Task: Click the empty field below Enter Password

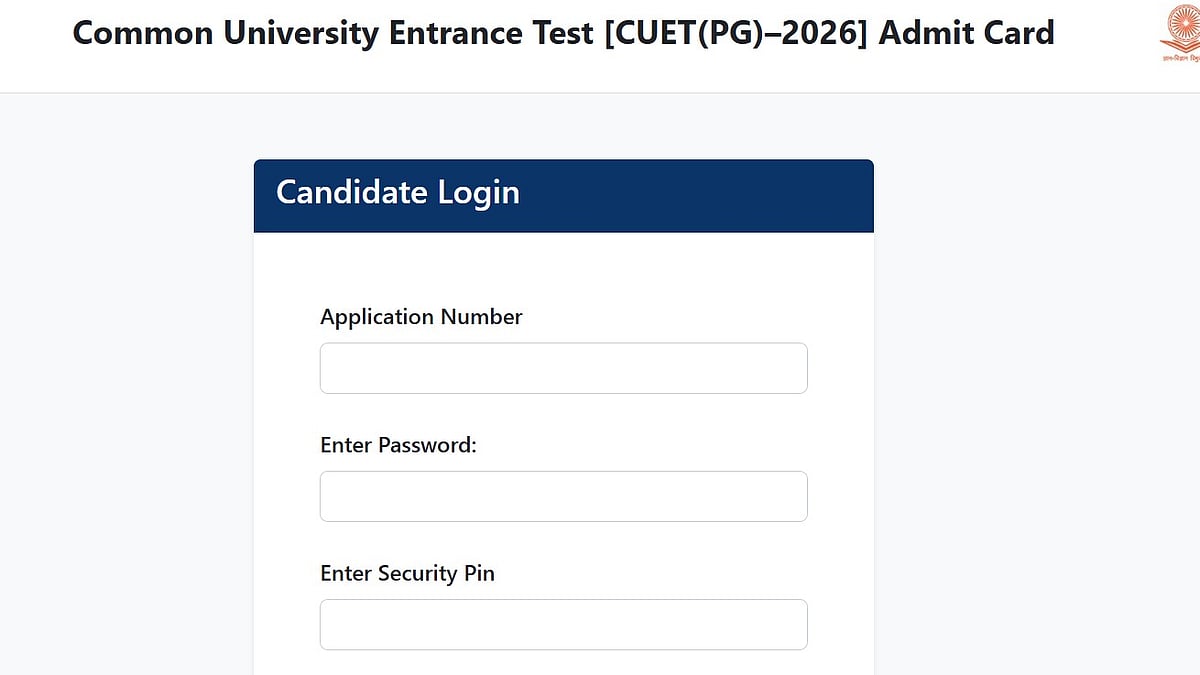Action: (563, 495)
